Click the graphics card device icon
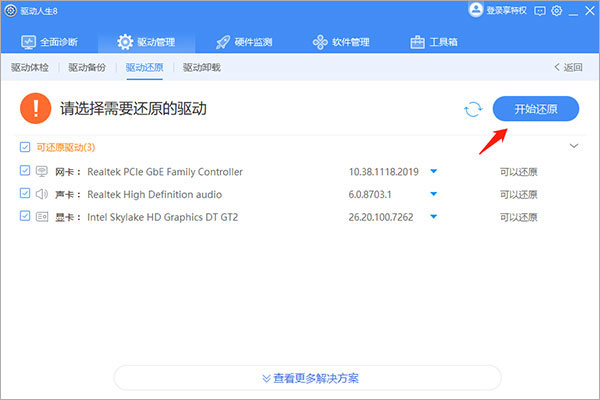This screenshot has height=400, width=600. point(42,217)
